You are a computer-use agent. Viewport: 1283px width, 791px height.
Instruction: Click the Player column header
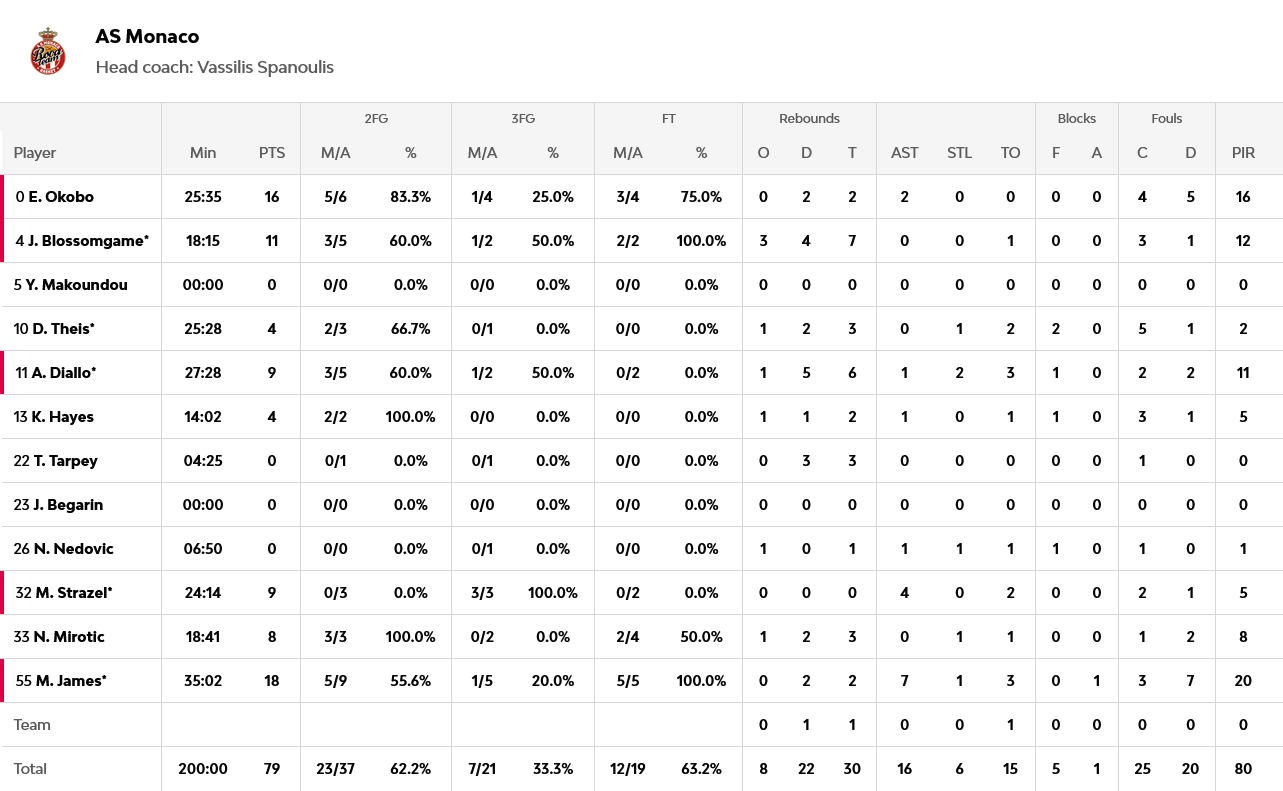point(35,153)
